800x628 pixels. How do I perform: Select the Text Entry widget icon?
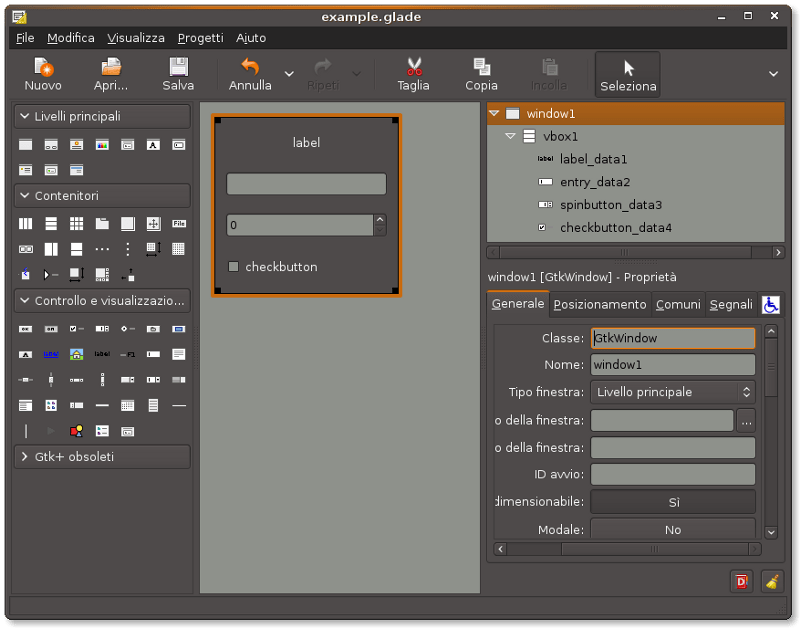(154, 354)
